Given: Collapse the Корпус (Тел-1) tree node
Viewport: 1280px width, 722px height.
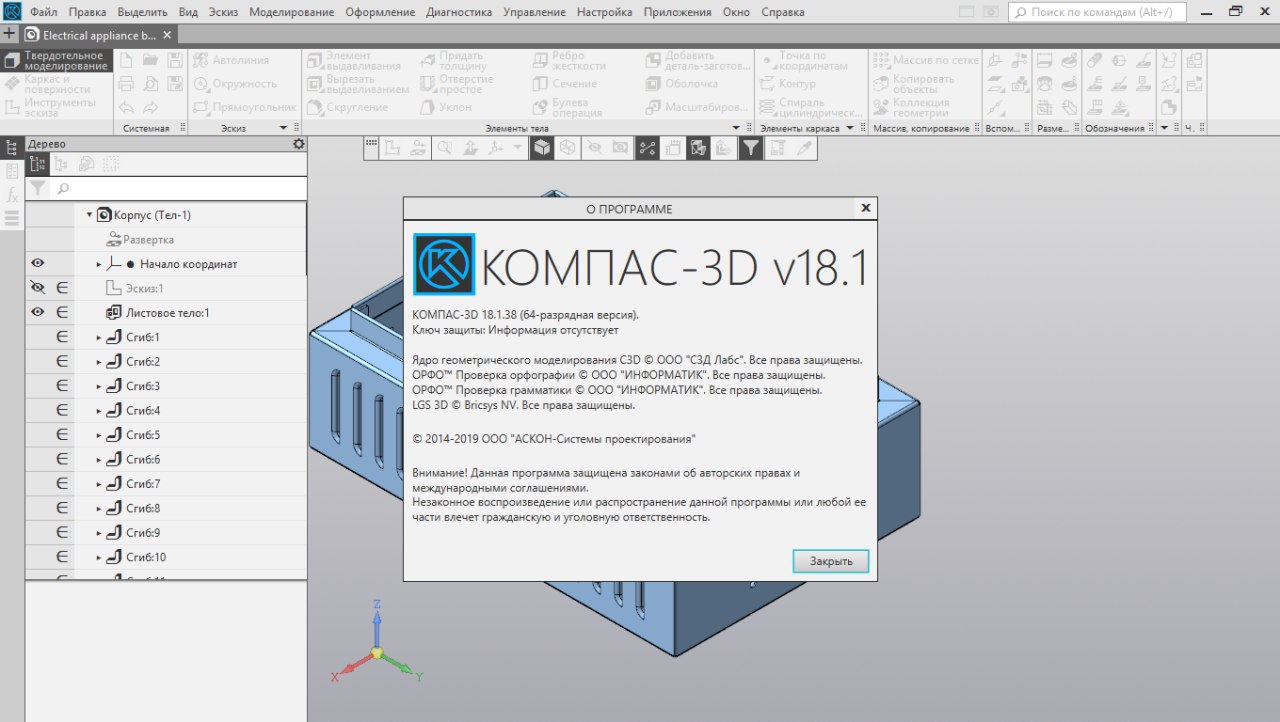Looking at the screenshot, I should click(x=89, y=215).
